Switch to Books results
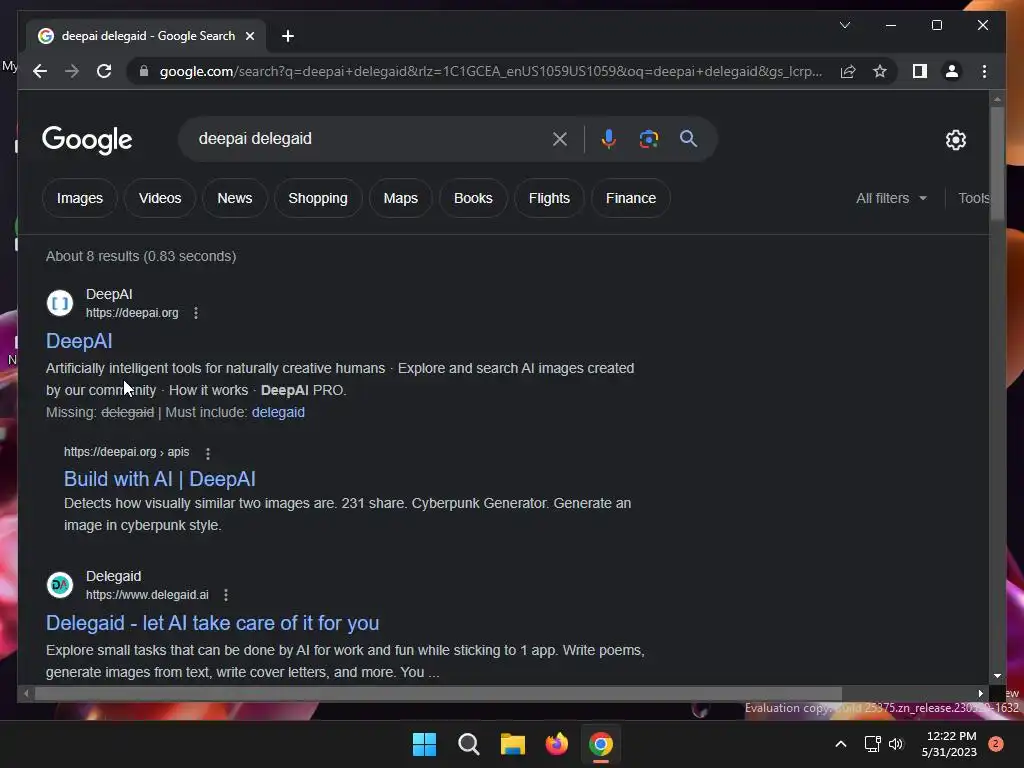This screenshot has height=768, width=1024. [473, 198]
